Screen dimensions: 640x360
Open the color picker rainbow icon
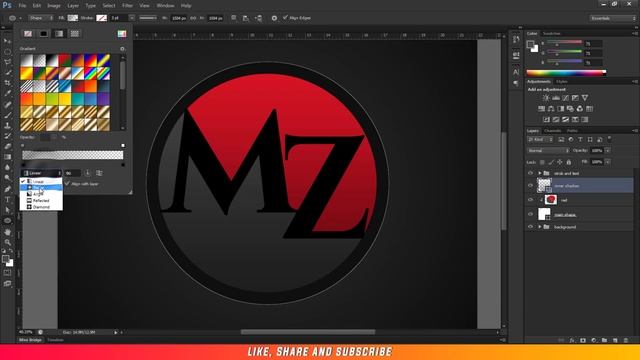[x=122, y=33]
